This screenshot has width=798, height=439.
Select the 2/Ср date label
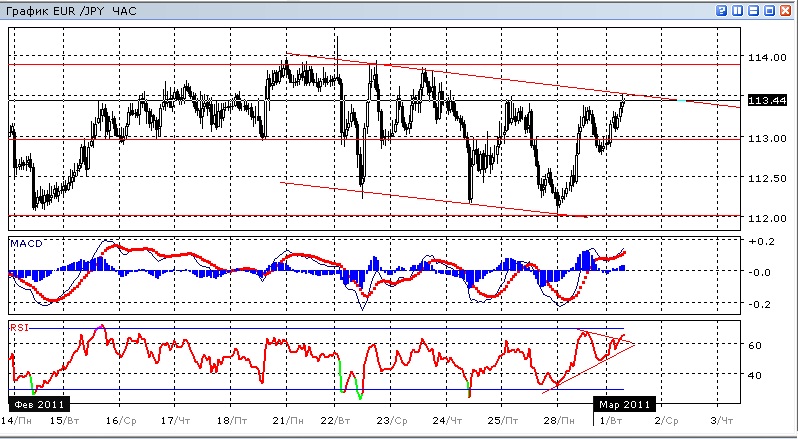pyautogui.click(x=666, y=421)
